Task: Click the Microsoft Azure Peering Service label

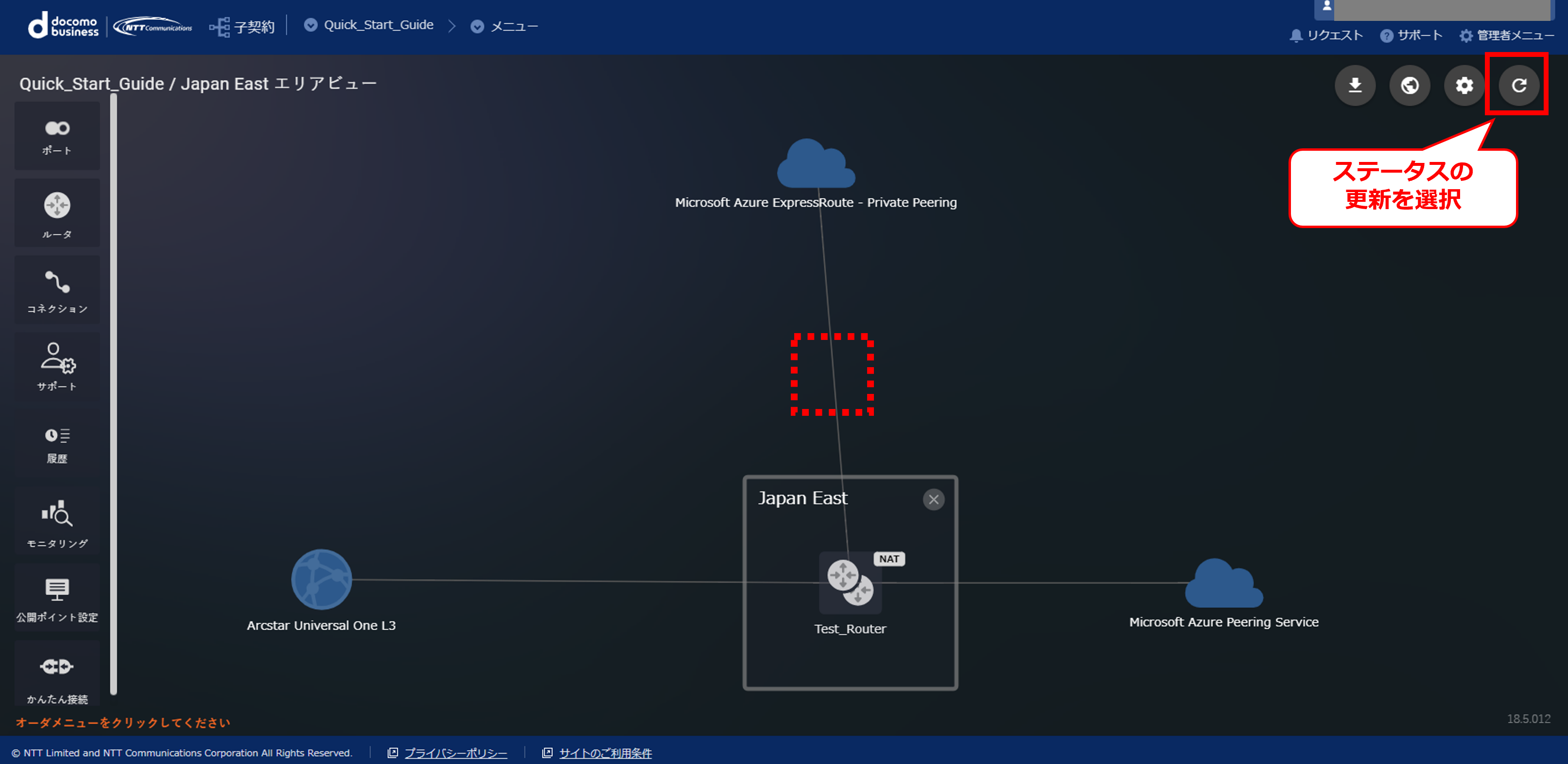Action: click(1224, 622)
